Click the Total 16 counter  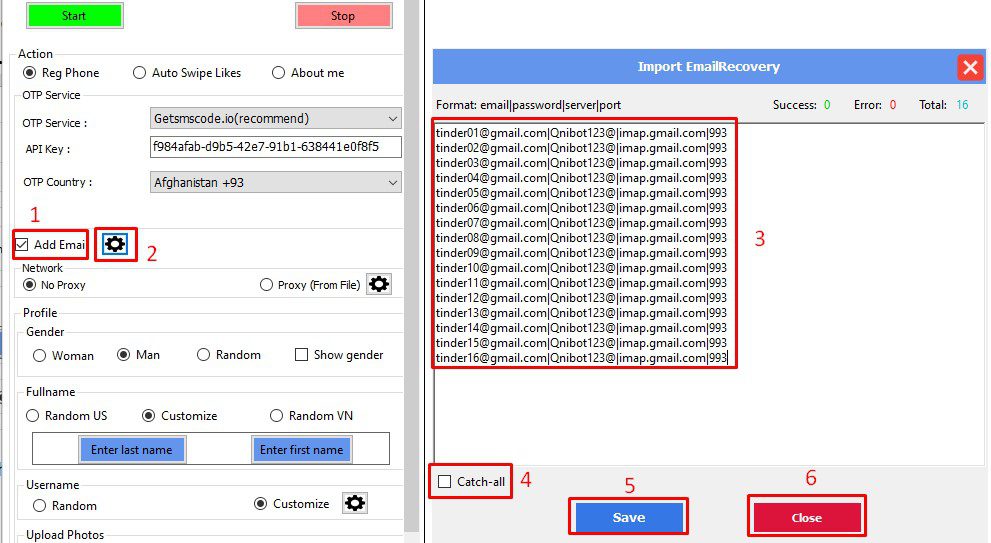pyautogui.click(x=944, y=105)
